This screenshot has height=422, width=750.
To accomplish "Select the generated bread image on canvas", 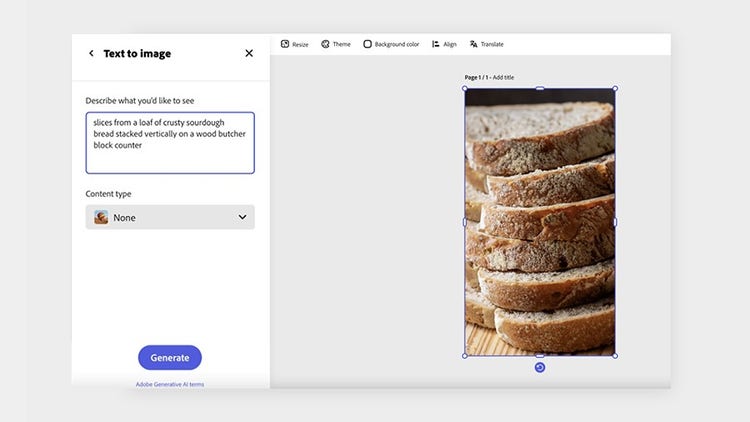I will pos(540,222).
